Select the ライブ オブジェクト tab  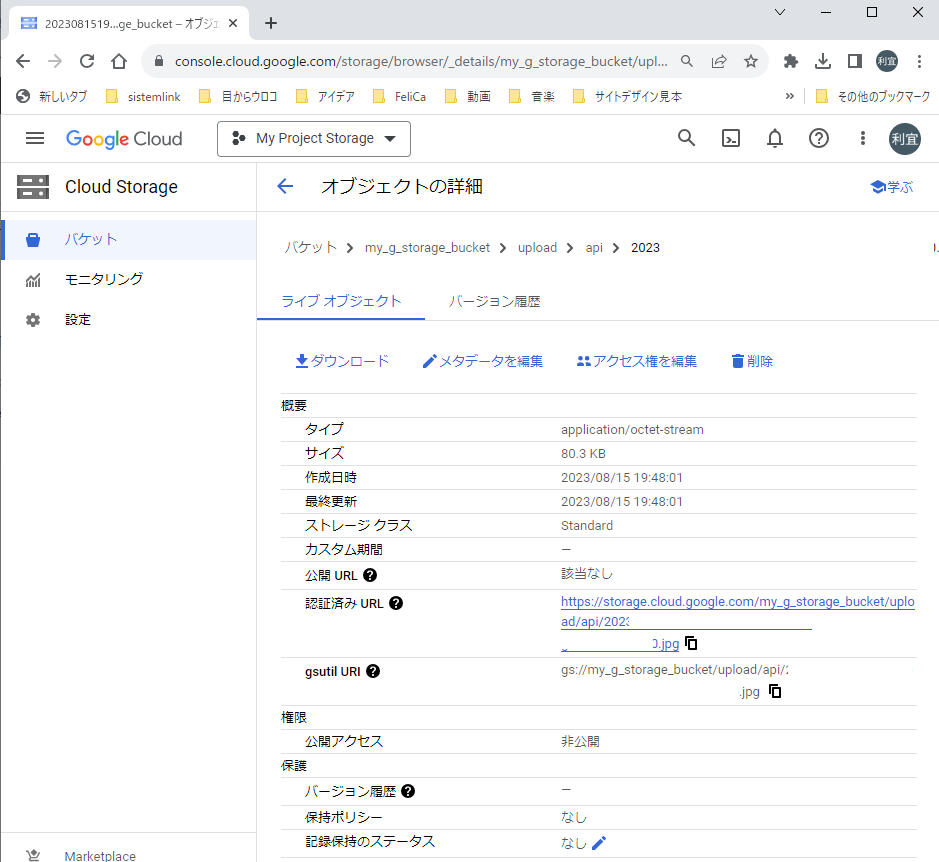coord(341,300)
